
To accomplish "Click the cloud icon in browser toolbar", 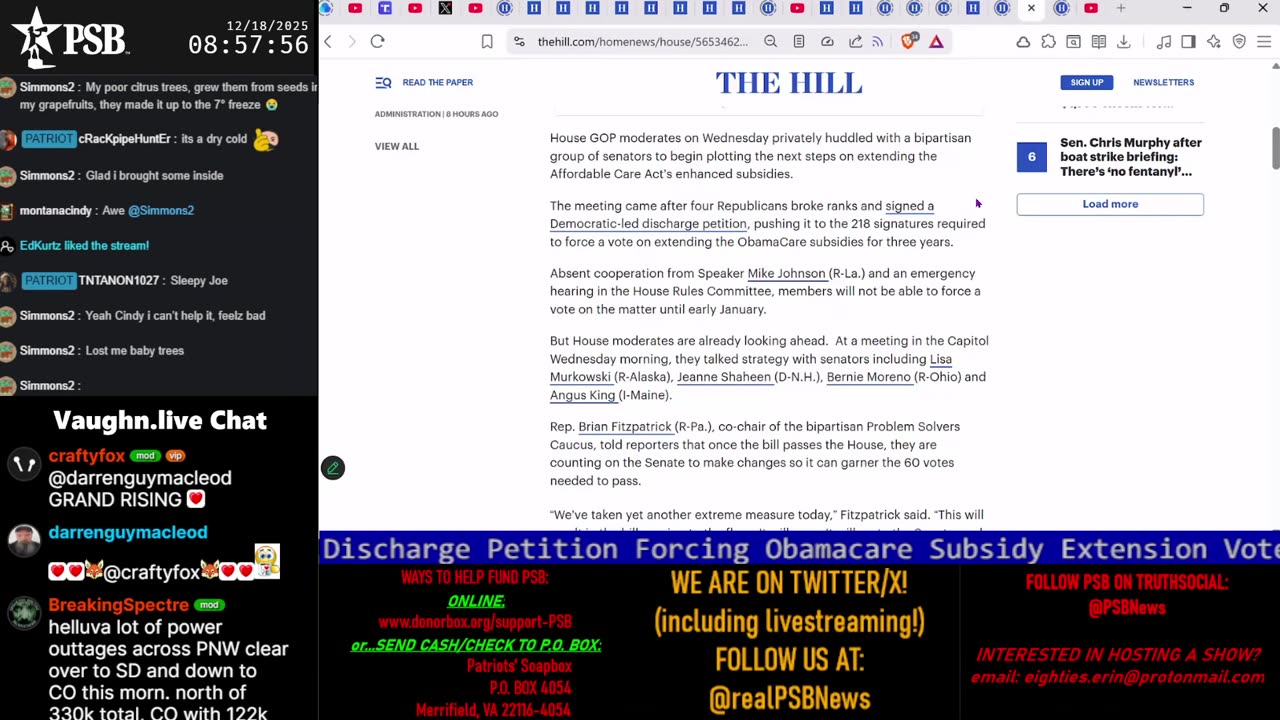I will [x=1023, y=42].
